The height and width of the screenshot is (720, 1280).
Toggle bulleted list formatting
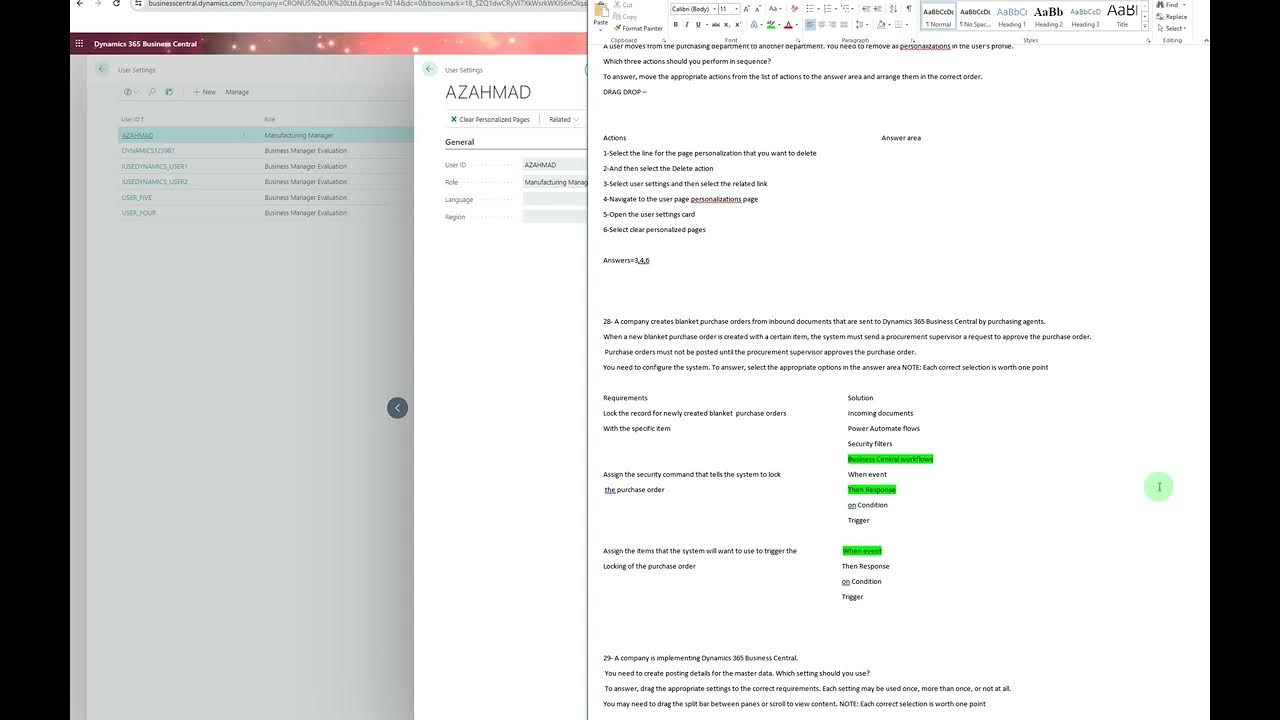pos(810,9)
